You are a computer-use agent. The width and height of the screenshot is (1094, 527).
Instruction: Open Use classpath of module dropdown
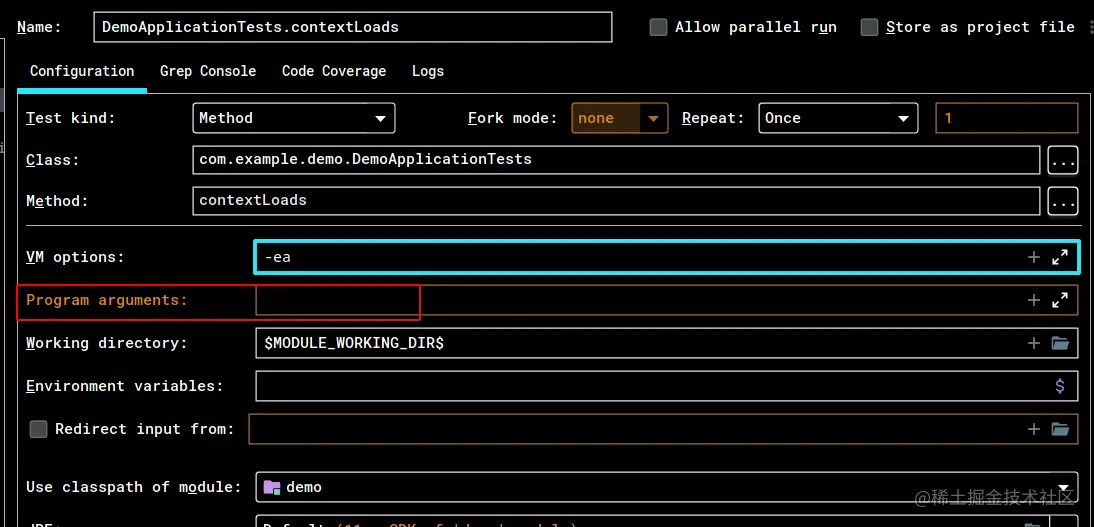667,487
